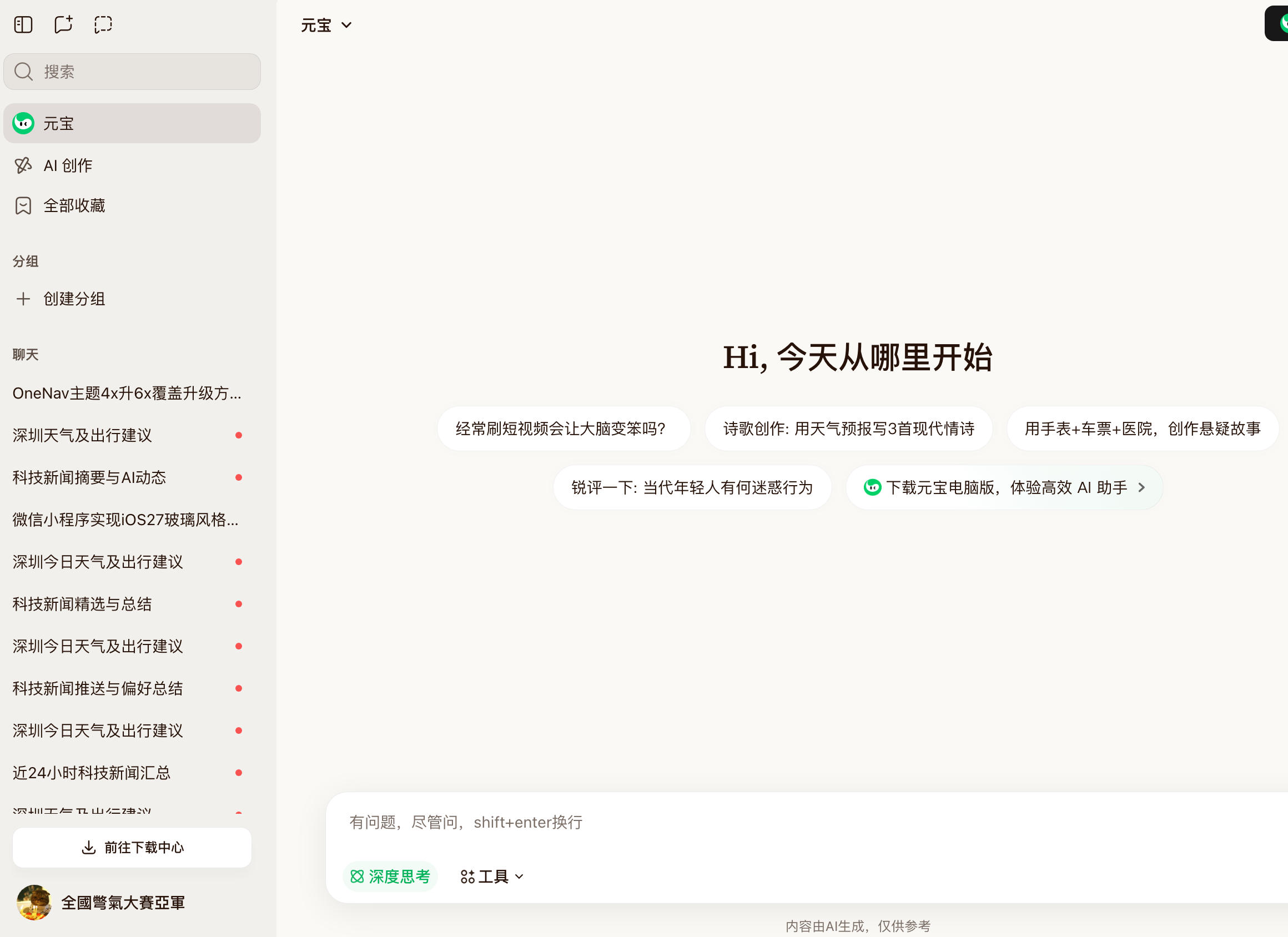
Task: Start a new chat with plus icon
Action: pos(63,24)
